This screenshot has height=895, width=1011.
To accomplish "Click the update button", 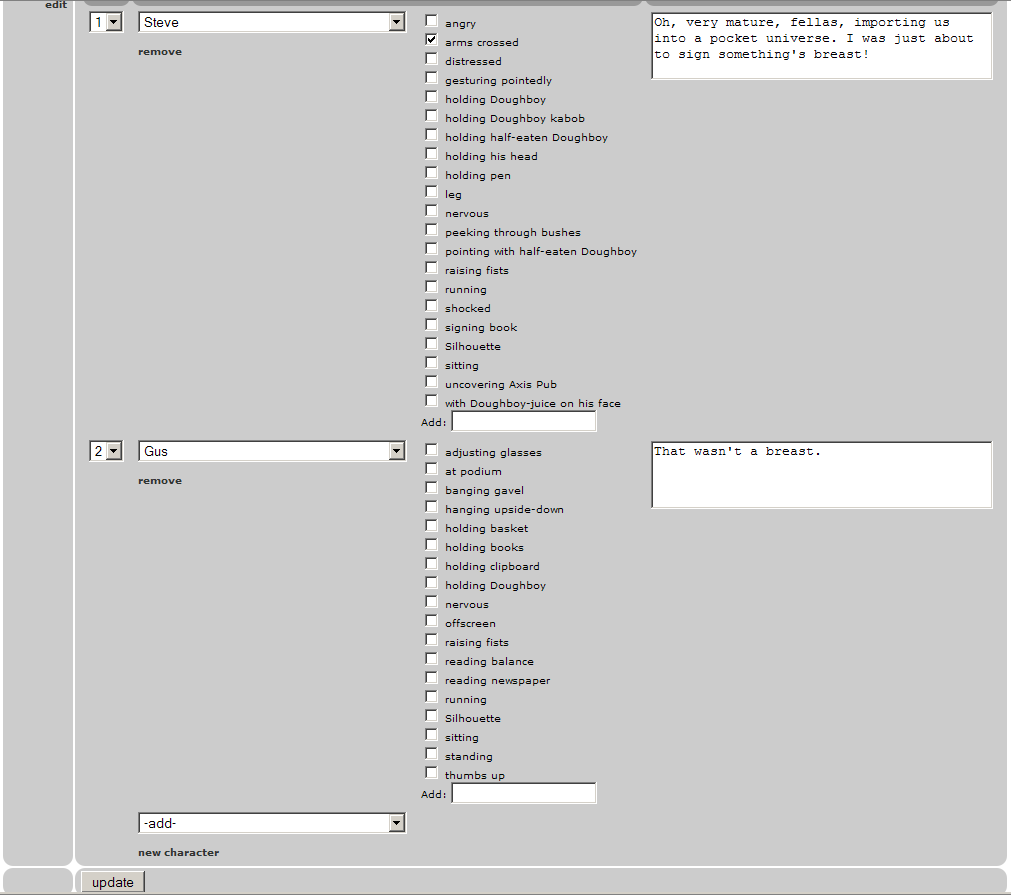I will (x=112, y=882).
